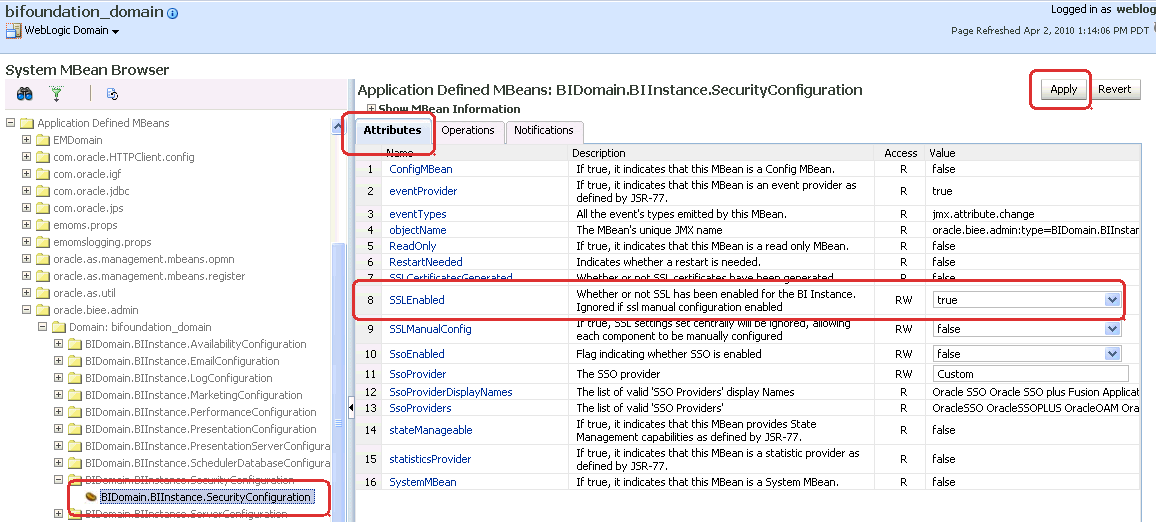Click the EMDomain folder icon
The image size is (1156, 522).
coord(43,140)
